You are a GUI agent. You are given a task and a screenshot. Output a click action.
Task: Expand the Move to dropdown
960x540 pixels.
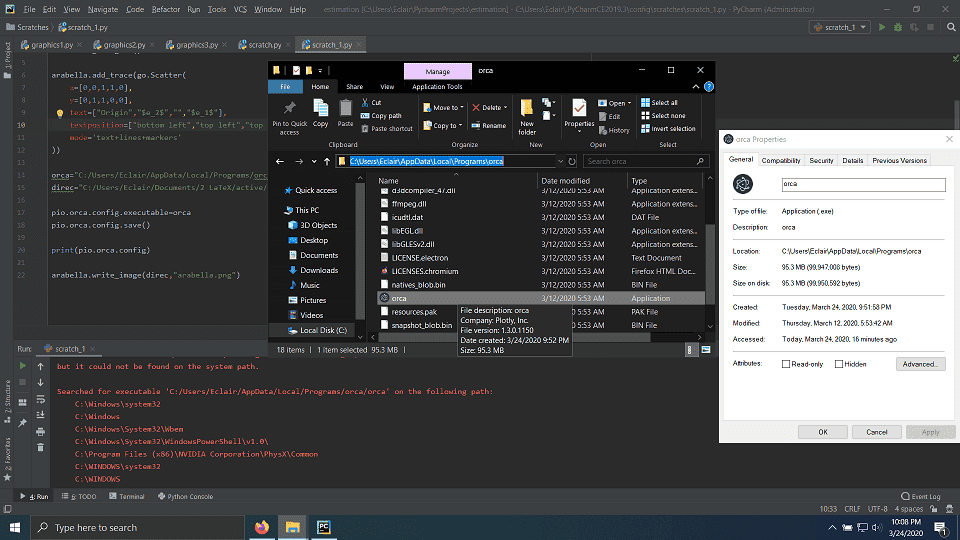tap(461, 108)
